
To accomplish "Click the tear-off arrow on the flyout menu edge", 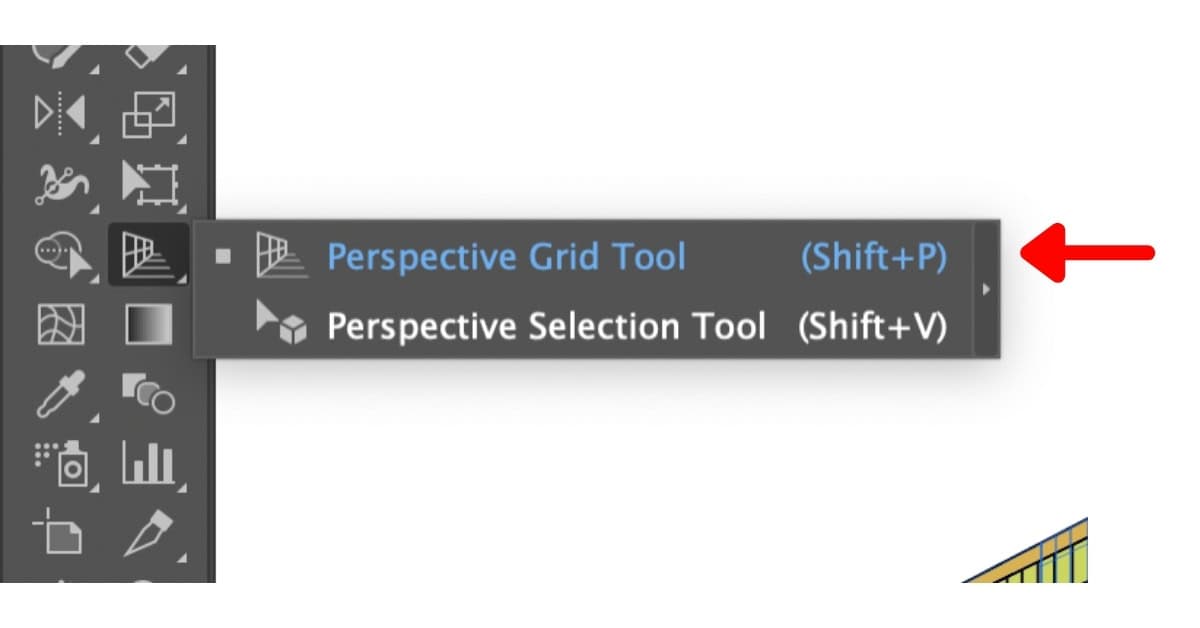I will 985,290.
